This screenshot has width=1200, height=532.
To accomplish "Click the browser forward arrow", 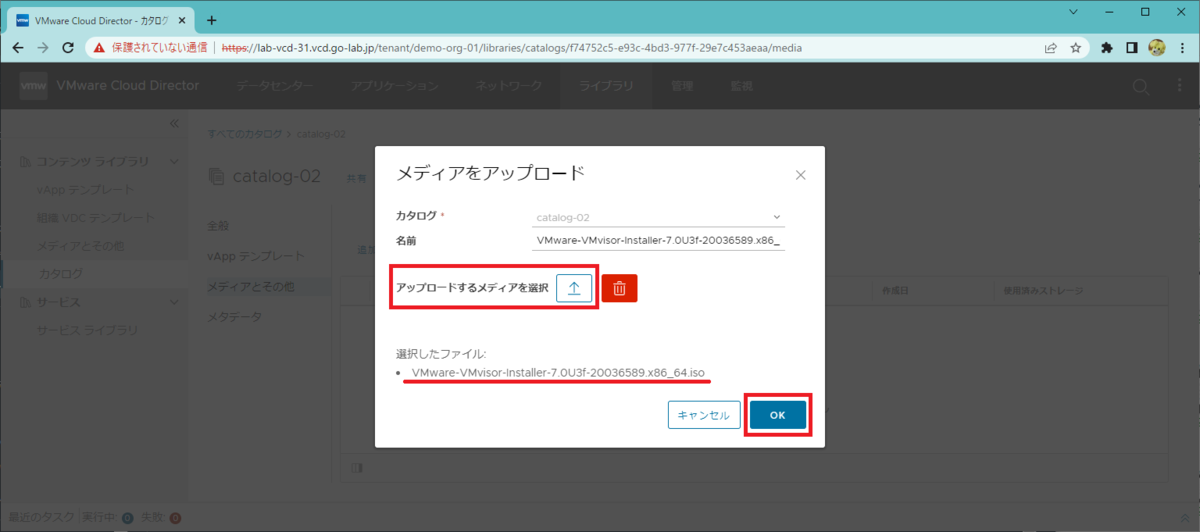I will (x=42, y=47).
